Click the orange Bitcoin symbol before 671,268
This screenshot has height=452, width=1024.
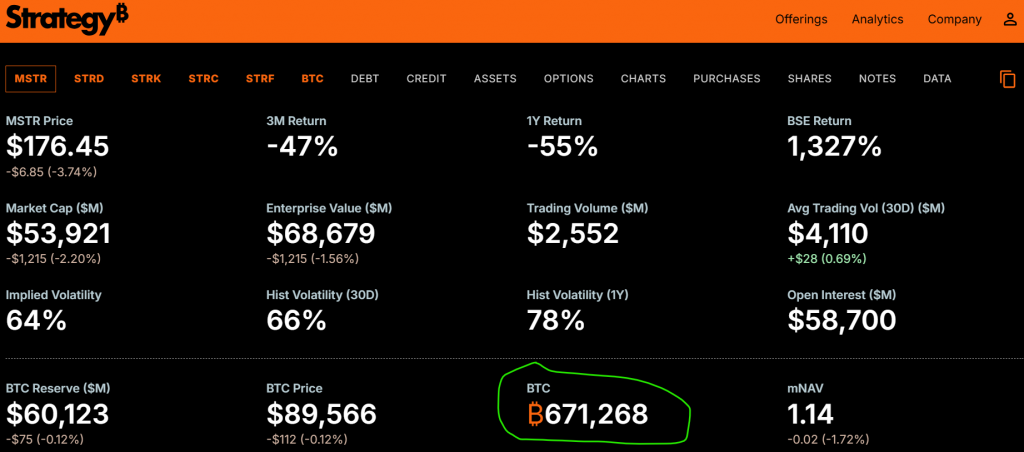point(535,414)
